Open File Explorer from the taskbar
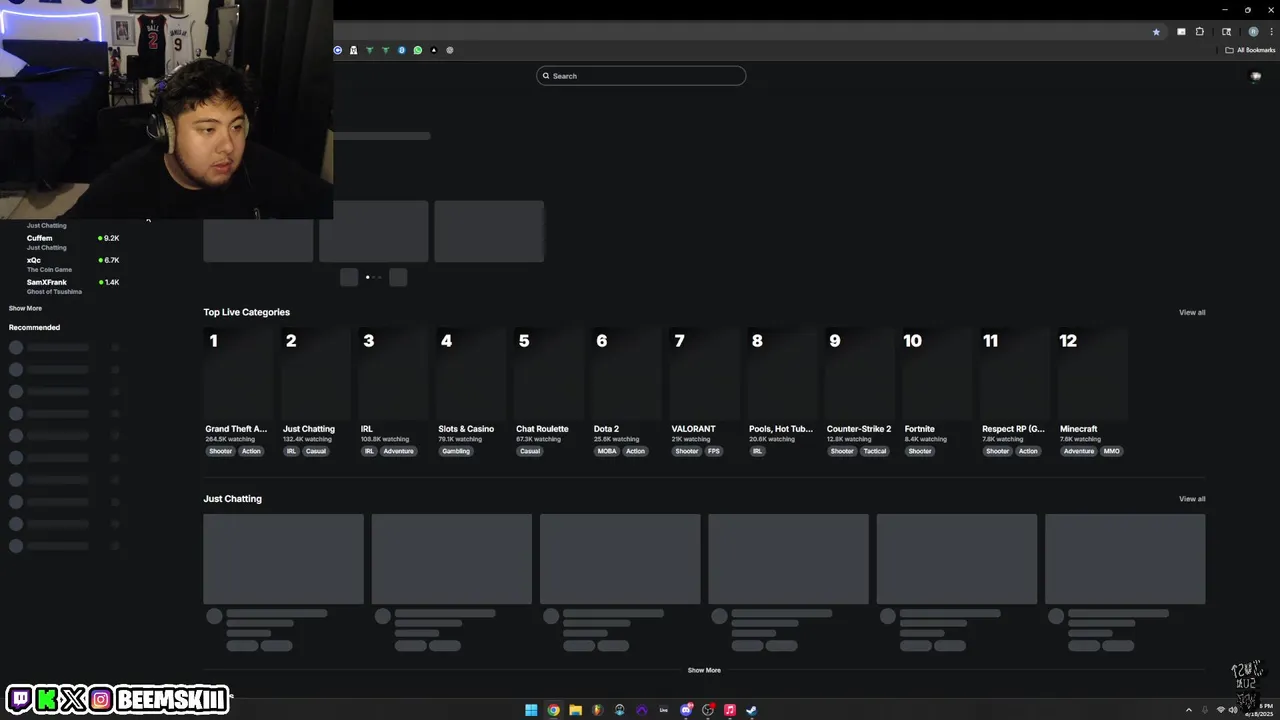 (x=575, y=710)
